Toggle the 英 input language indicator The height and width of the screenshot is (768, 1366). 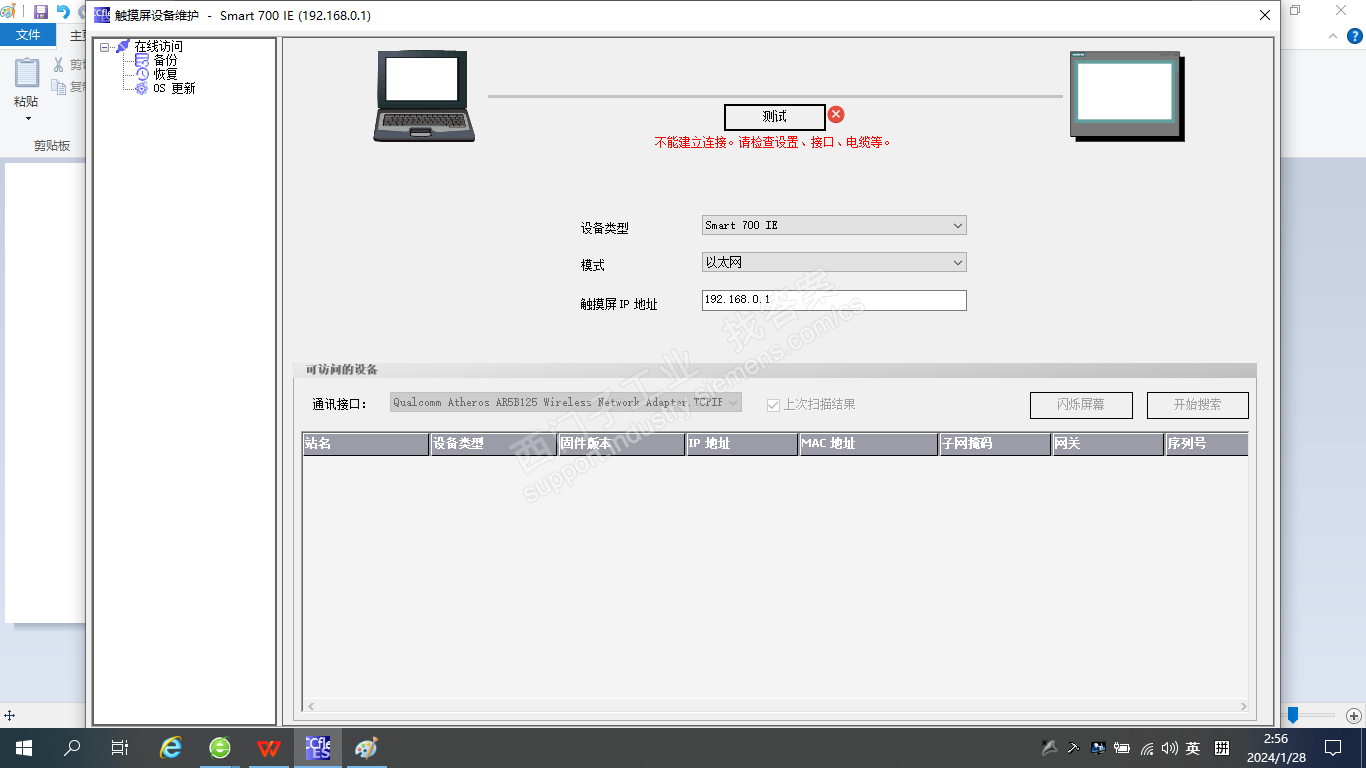pos(1193,748)
